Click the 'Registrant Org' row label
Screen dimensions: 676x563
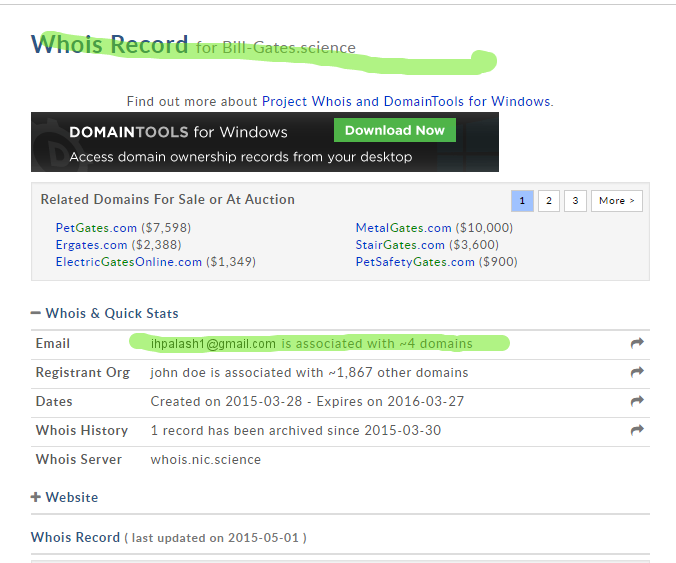[x=83, y=372]
